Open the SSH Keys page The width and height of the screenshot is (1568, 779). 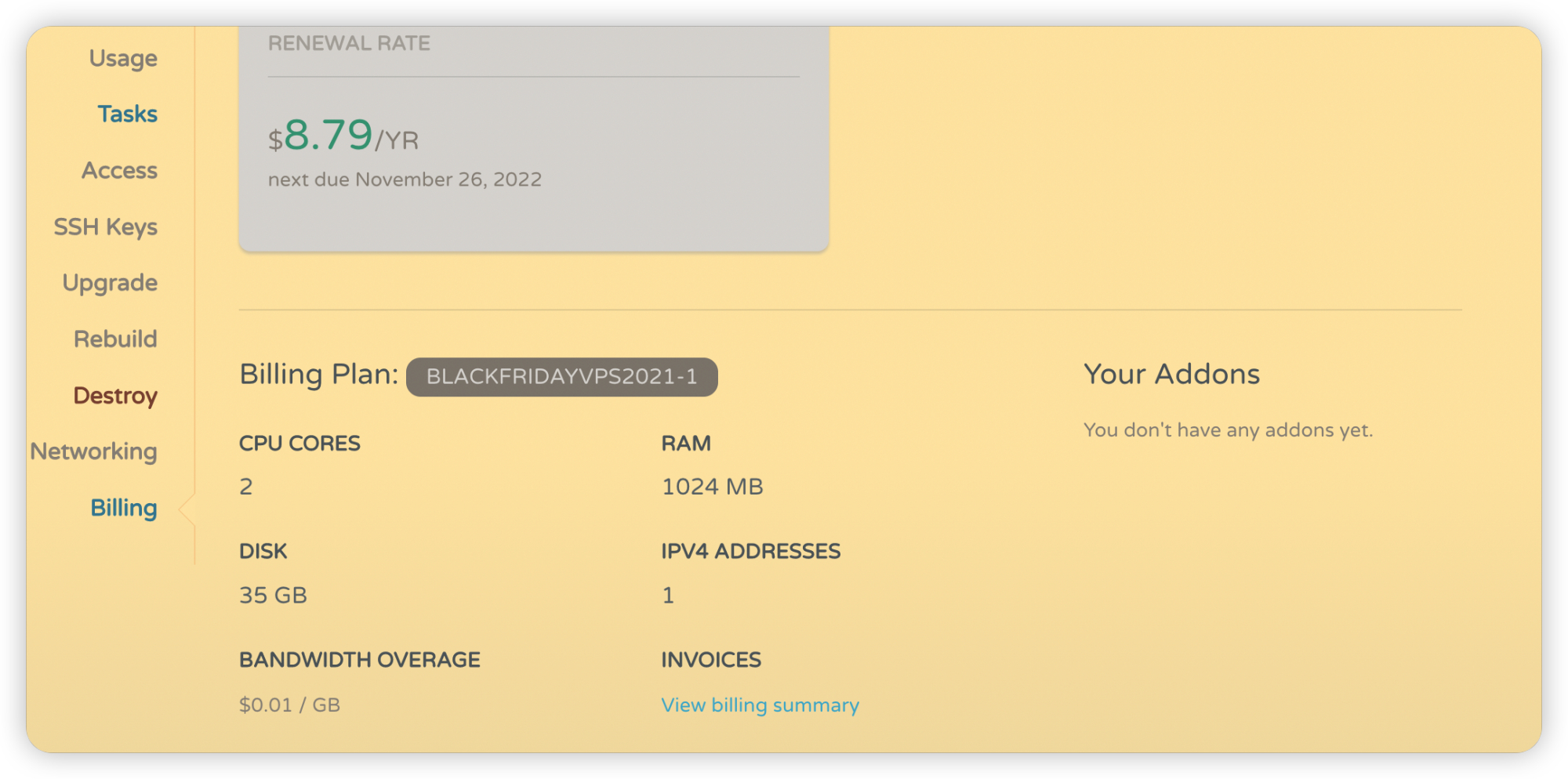(x=105, y=227)
